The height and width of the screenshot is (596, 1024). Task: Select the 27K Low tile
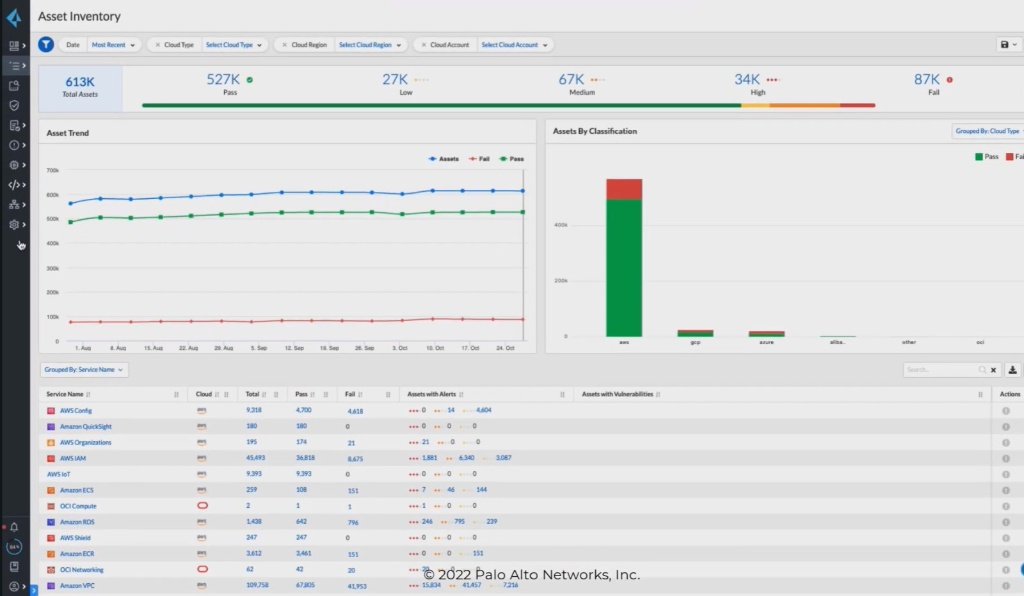(405, 84)
